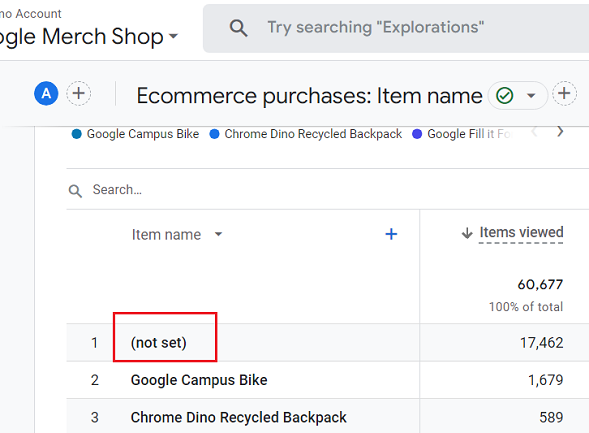Click the 1,679 items viewed value
The image size is (589, 433).
546,380
